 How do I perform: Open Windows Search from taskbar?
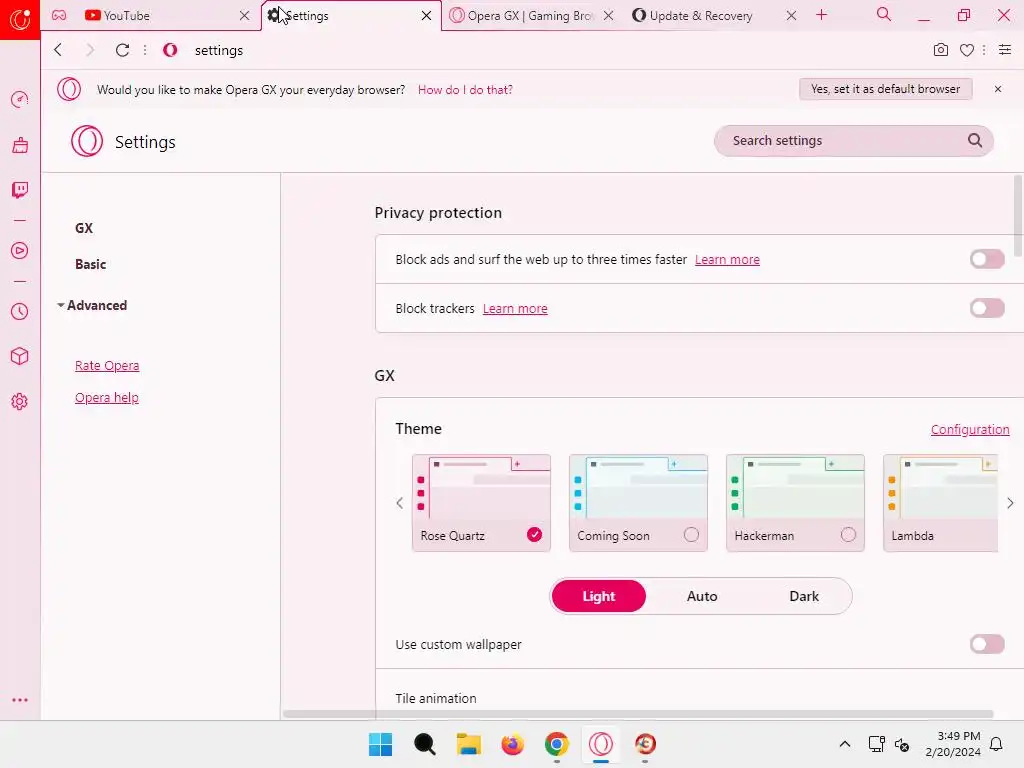pyautogui.click(x=424, y=744)
